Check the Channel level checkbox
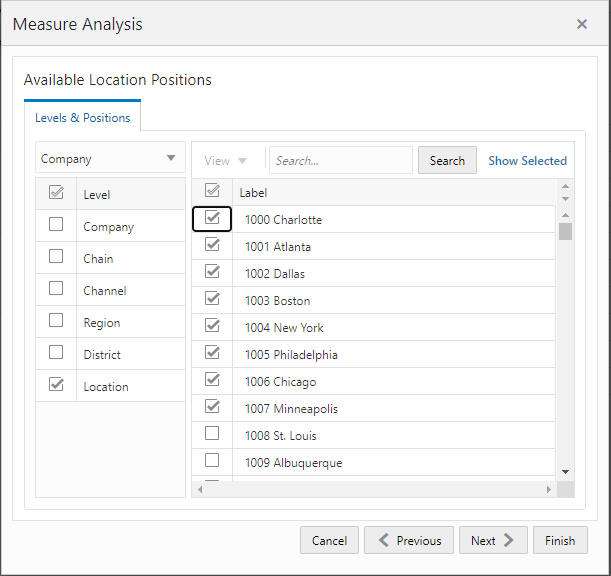Screen dimensions: 611x576 (x=56, y=288)
